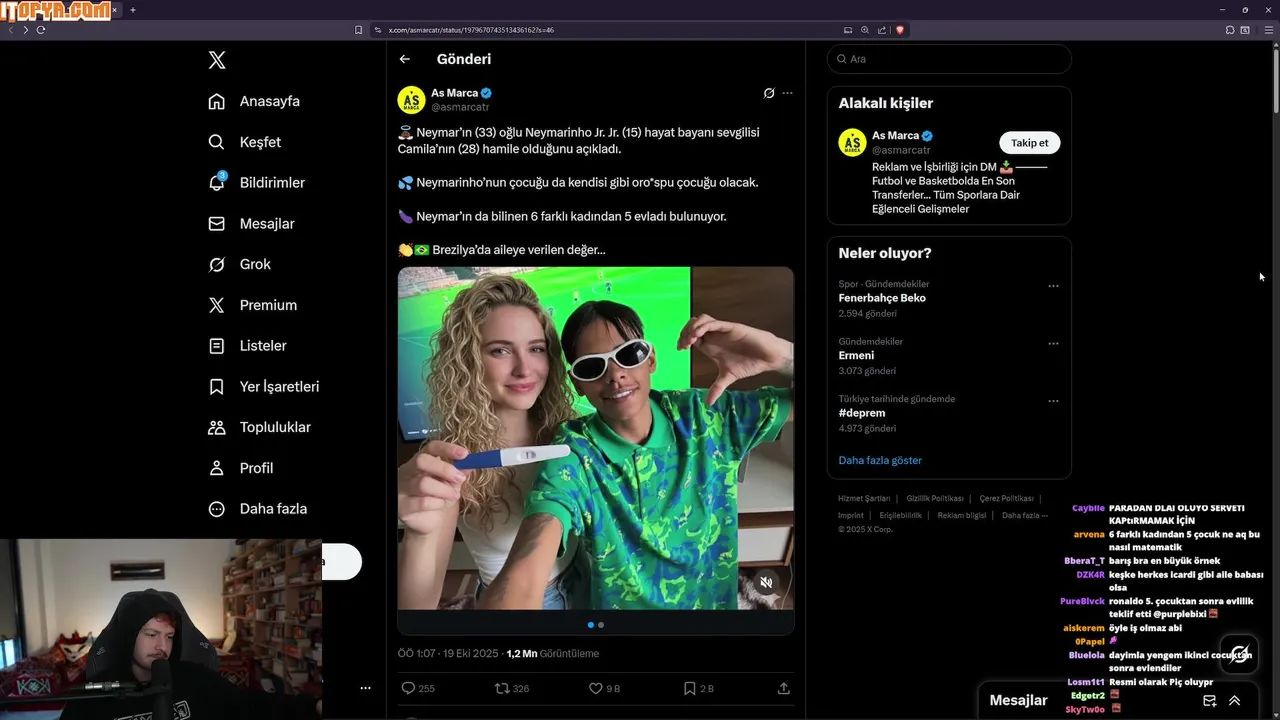Viewport: 1280px width, 720px height.
Task: Click Daha fazla göster under trends
Action: click(x=880, y=460)
